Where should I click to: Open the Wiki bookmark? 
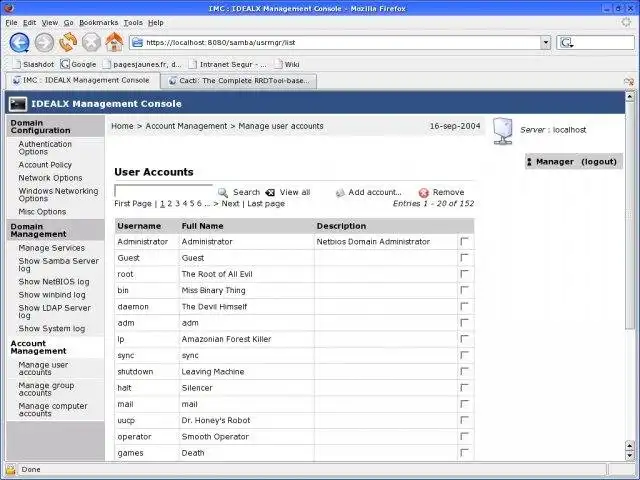coord(287,64)
